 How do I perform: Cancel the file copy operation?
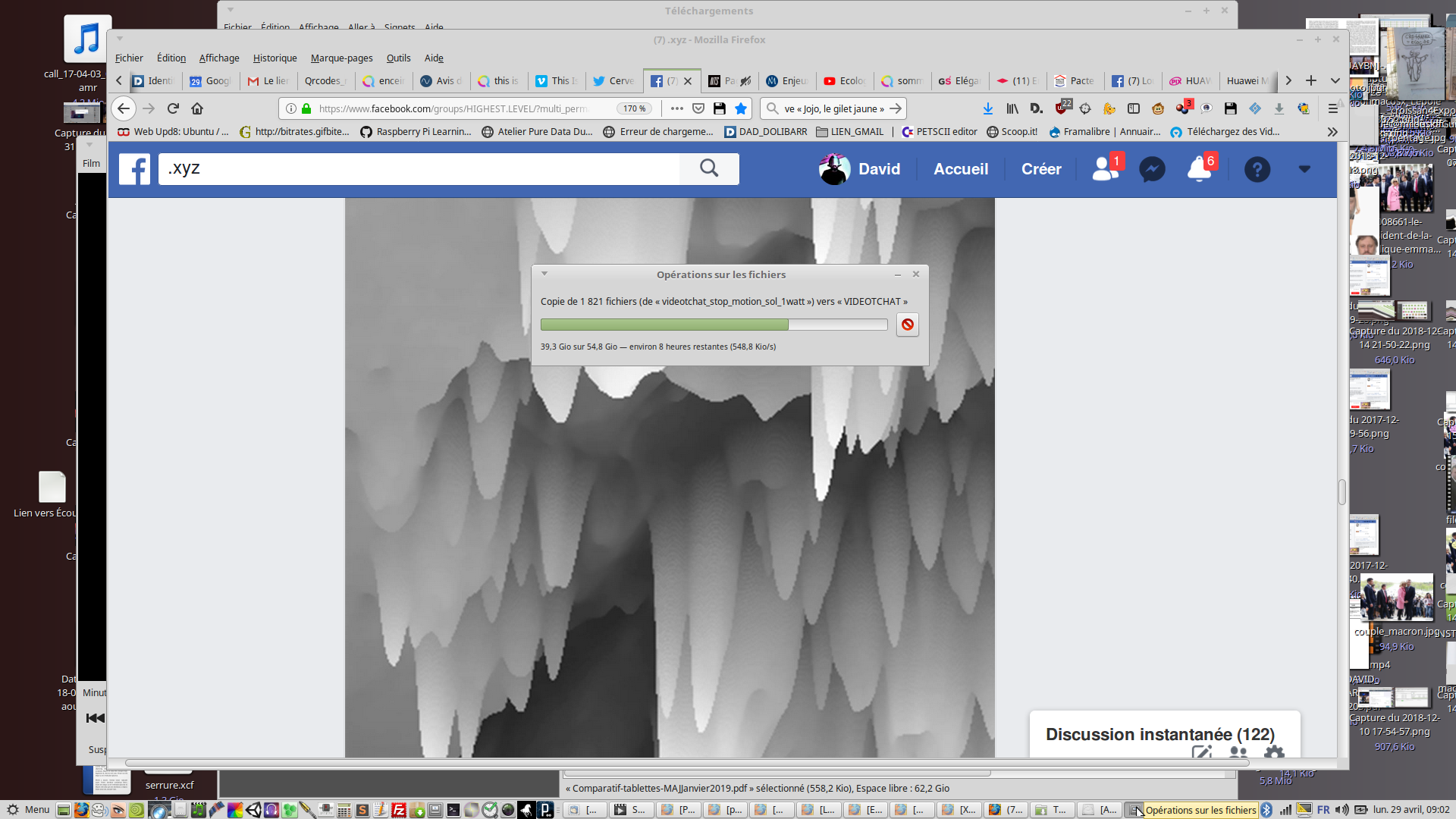pyautogui.click(x=907, y=325)
